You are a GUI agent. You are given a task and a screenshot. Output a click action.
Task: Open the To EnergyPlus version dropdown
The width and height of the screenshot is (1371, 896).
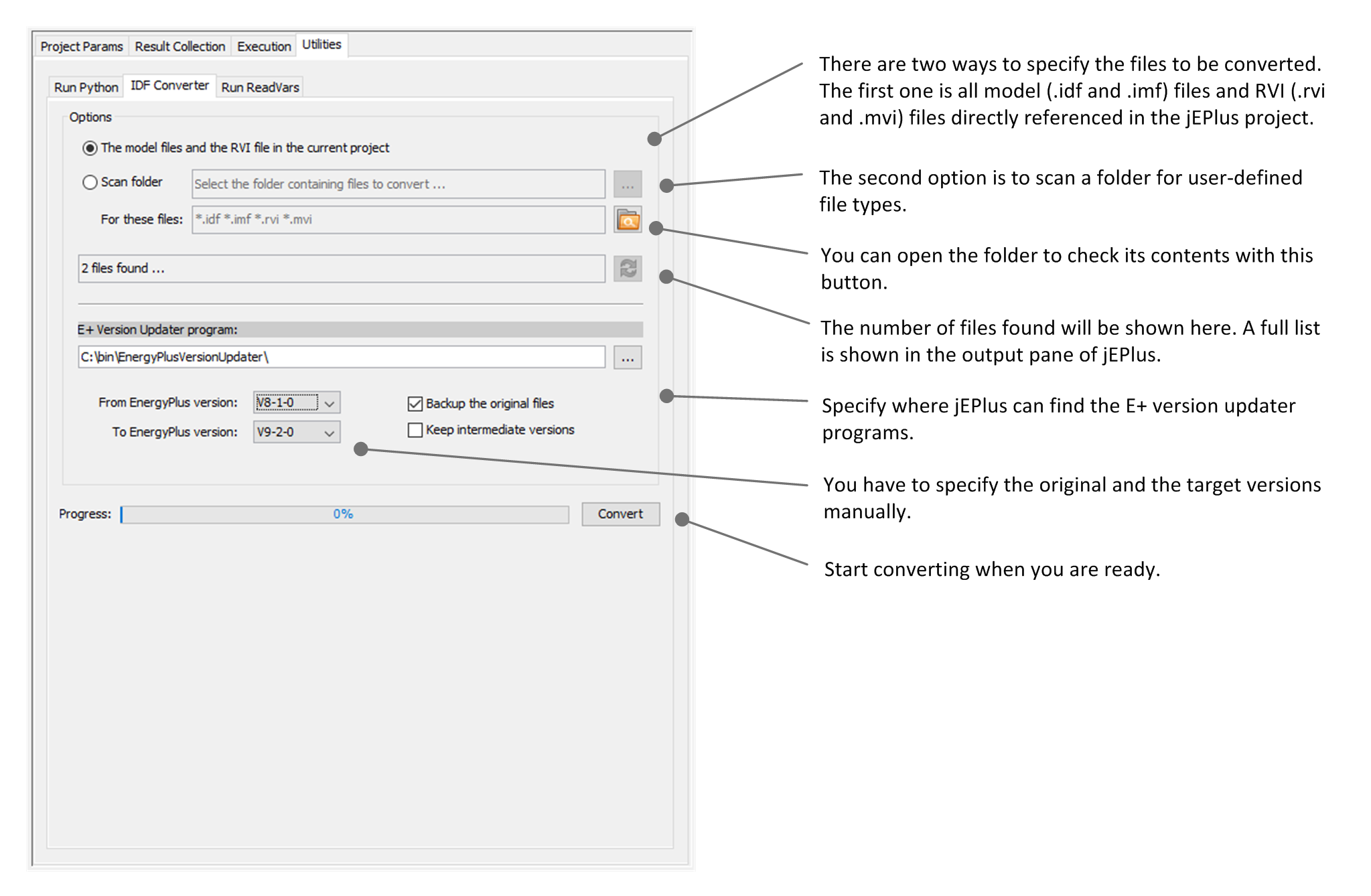coord(297,432)
